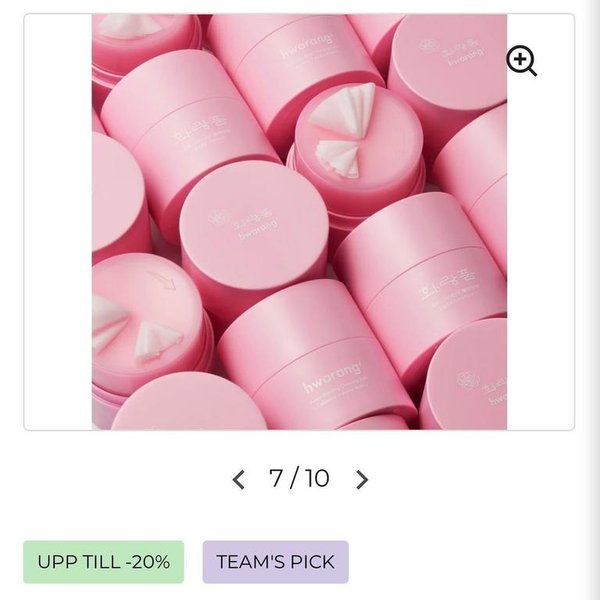The width and height of the screenshot is (600, 600).
Task: Click the magnifier zoom-in icon
Action: [521, 61]
